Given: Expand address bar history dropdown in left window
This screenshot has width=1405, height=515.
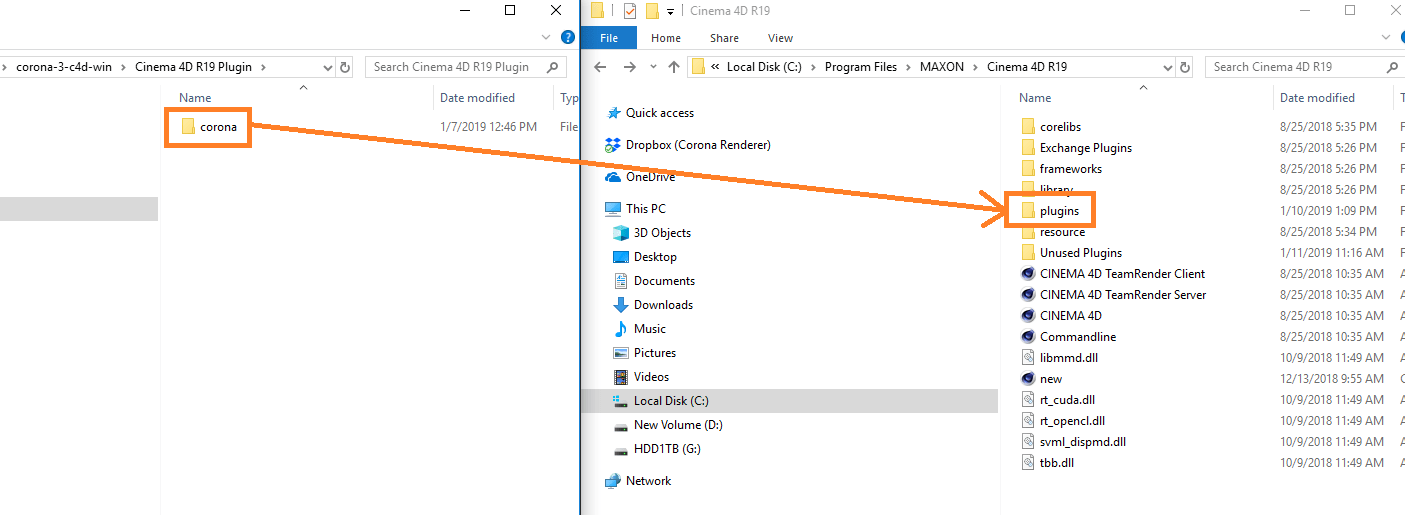Looking at the screenshot, I should tap(328, 67).
